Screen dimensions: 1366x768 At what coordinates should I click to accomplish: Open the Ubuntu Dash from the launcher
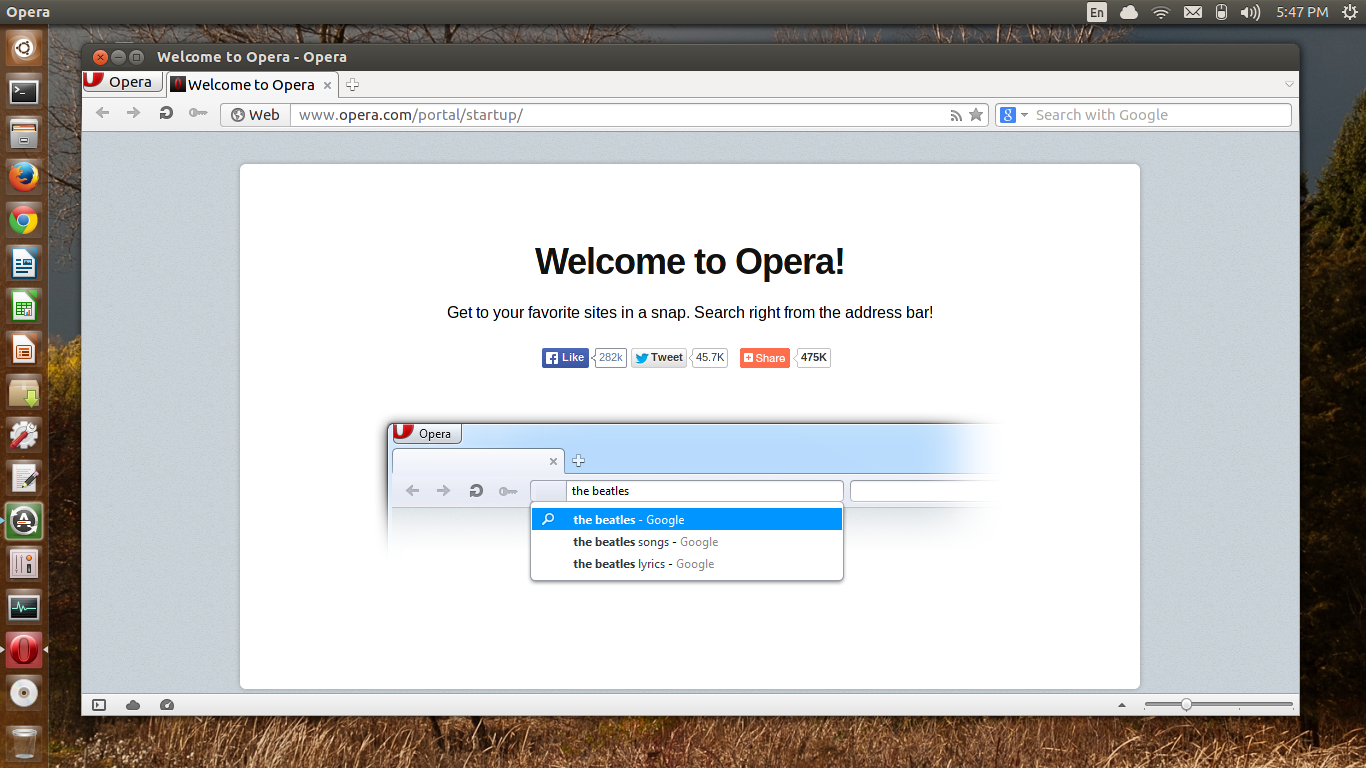point(23,46)
